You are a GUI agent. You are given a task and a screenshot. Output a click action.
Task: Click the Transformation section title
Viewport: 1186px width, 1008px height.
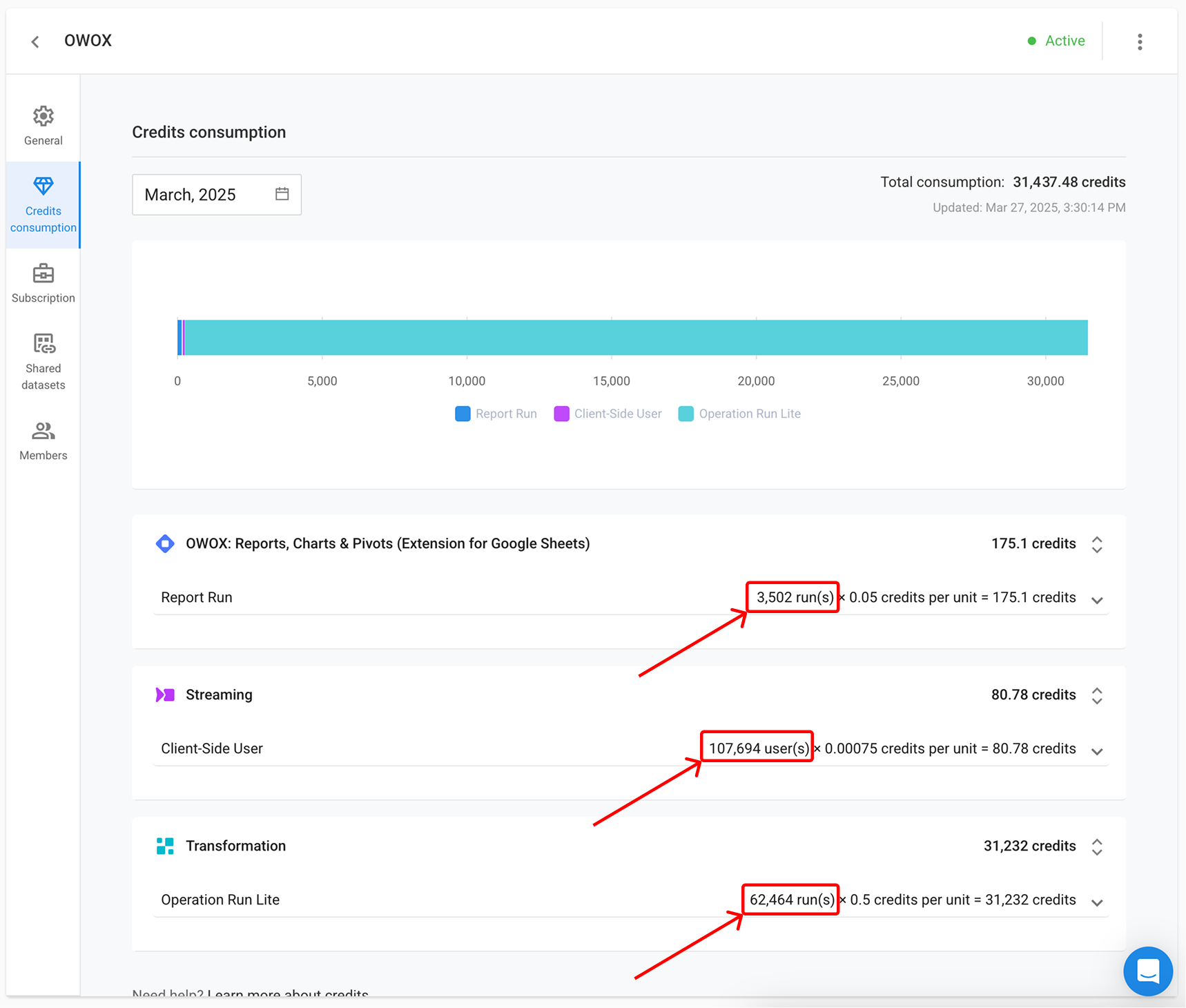coord(235,846)
